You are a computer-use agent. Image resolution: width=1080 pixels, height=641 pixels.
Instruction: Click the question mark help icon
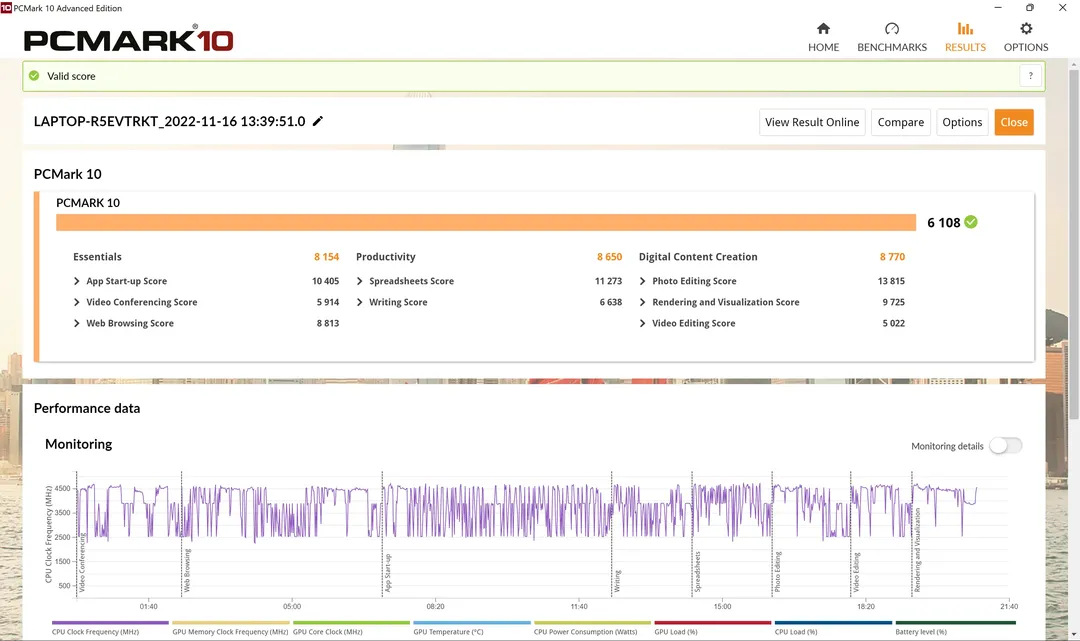point(1030,76)
